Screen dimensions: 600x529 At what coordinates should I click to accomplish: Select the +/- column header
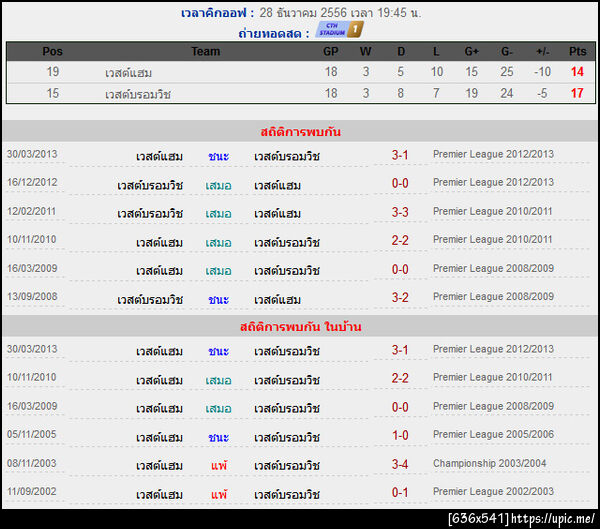[x=542, y=51]
